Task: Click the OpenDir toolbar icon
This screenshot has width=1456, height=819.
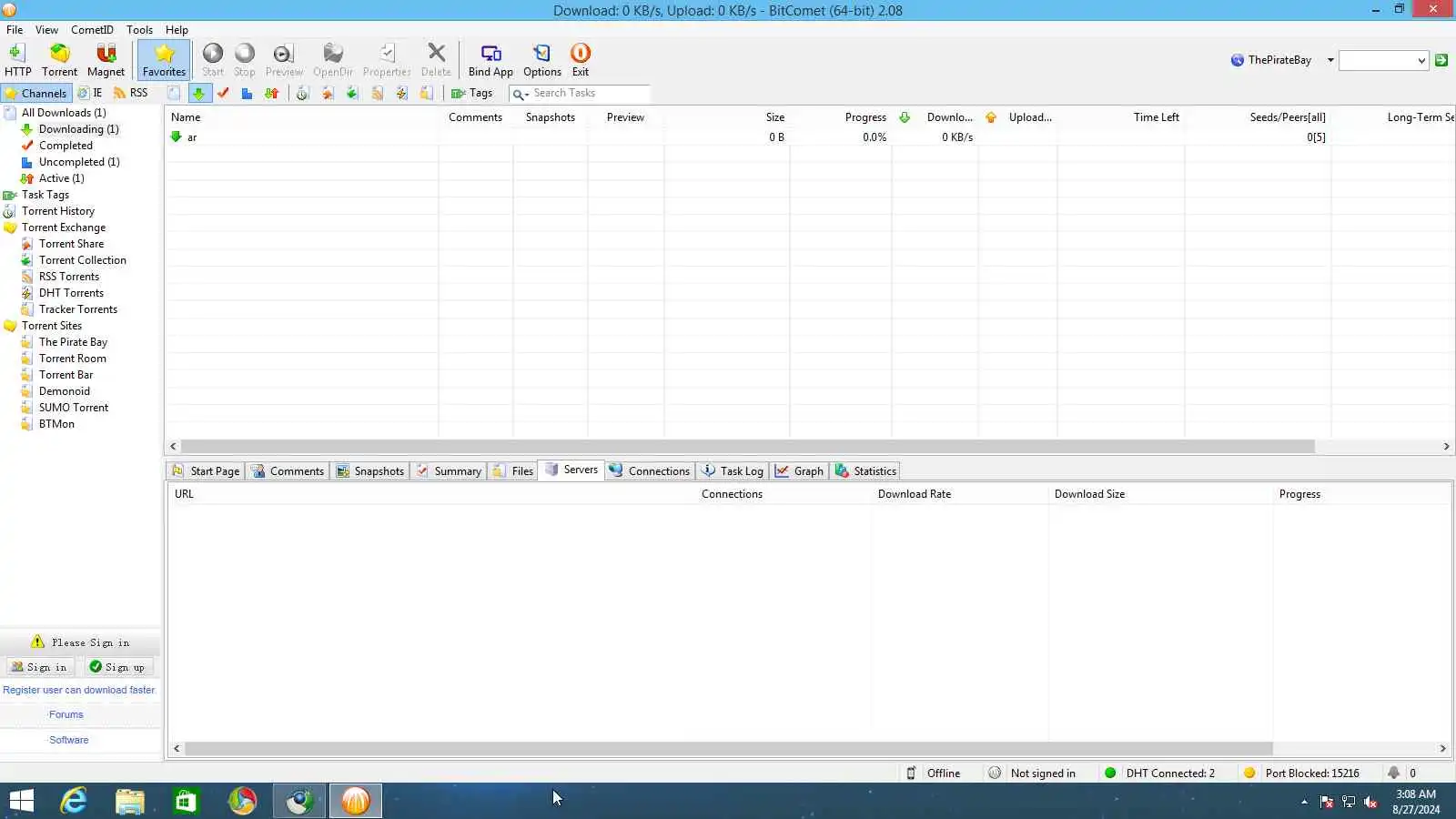Action: coord(333,60)
